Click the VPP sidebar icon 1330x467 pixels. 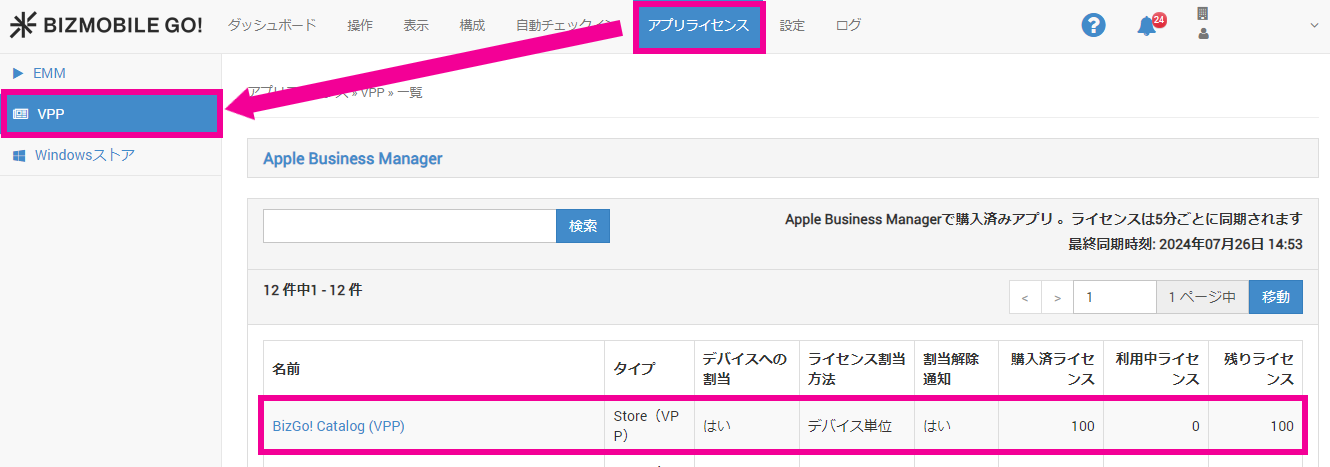[21, 114]
